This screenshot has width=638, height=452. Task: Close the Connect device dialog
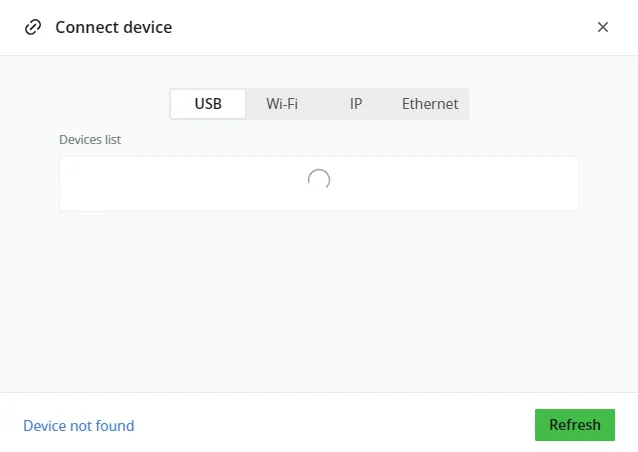[603, 27]
